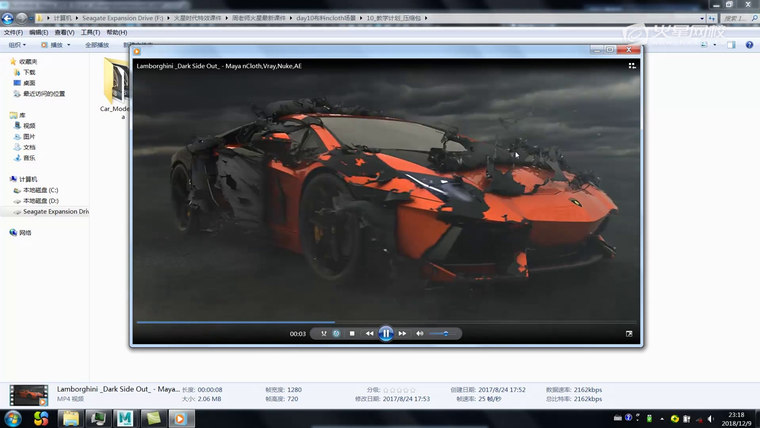
Task: Click the 全部播放 button
Action: (x=97, y=45)
